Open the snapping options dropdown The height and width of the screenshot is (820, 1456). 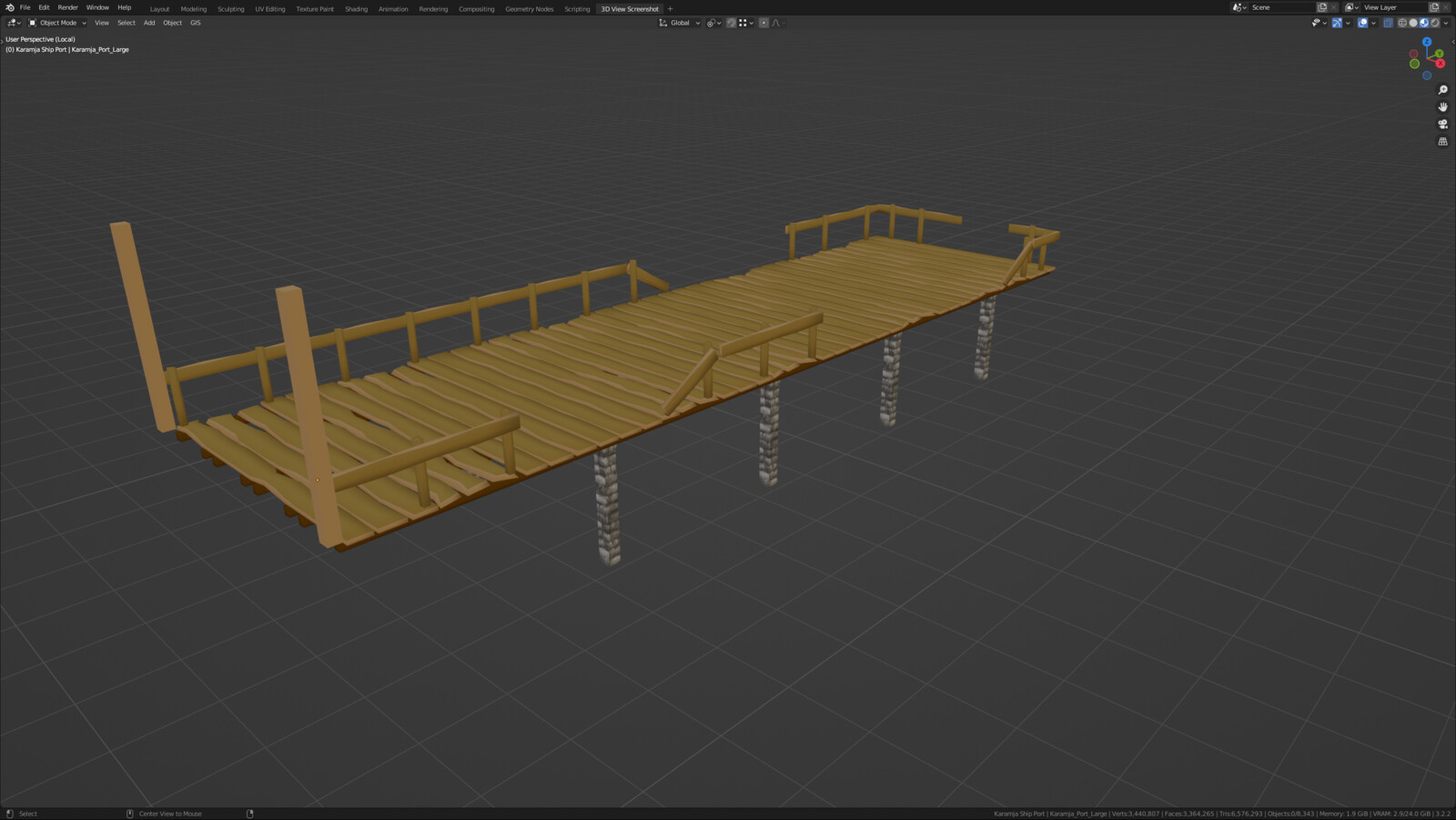746,23
